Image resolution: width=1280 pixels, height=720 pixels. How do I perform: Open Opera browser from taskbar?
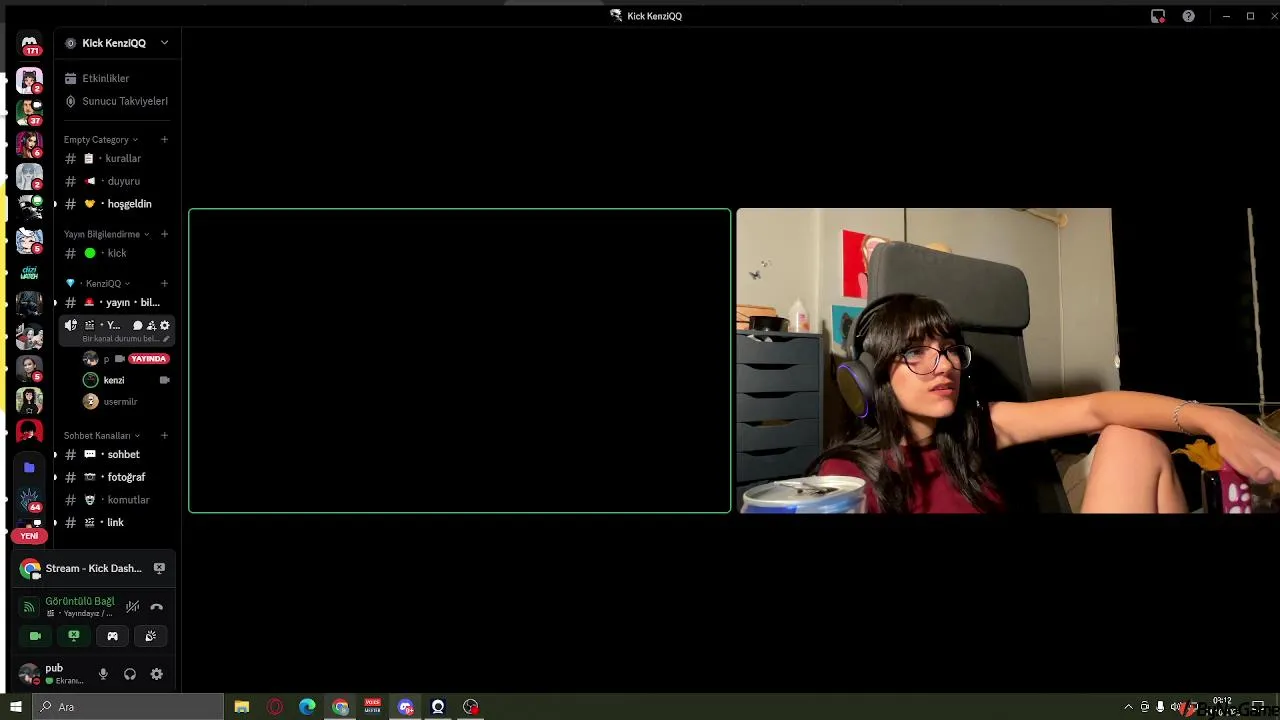point(275,707)
